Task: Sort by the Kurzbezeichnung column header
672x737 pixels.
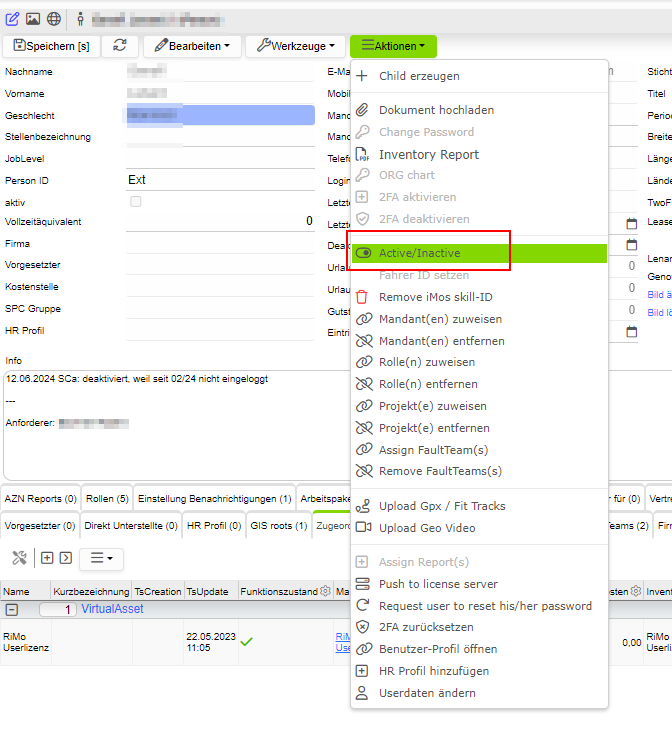Action: tap(91, 592)
